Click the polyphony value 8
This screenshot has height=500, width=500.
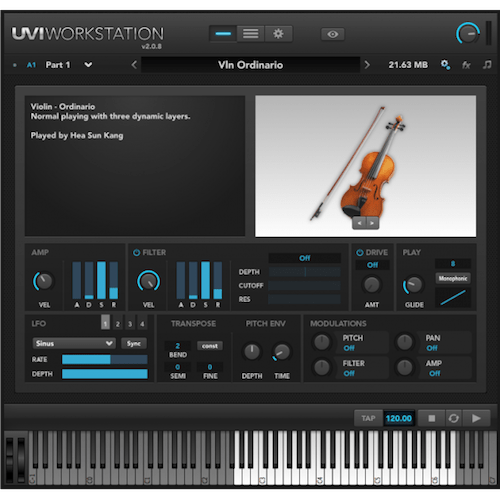453,264
